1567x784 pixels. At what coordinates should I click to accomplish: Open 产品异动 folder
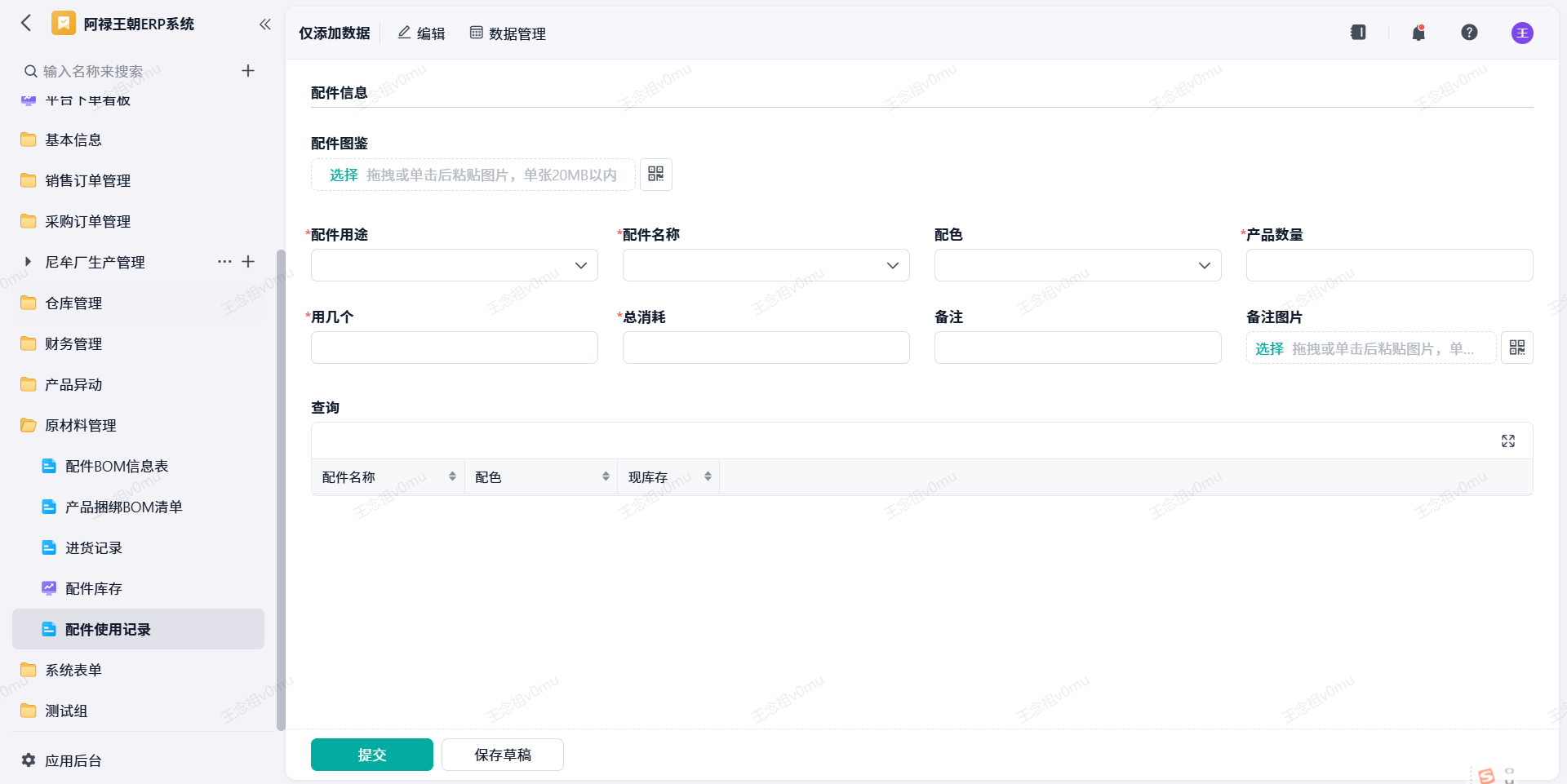[139, 384]
